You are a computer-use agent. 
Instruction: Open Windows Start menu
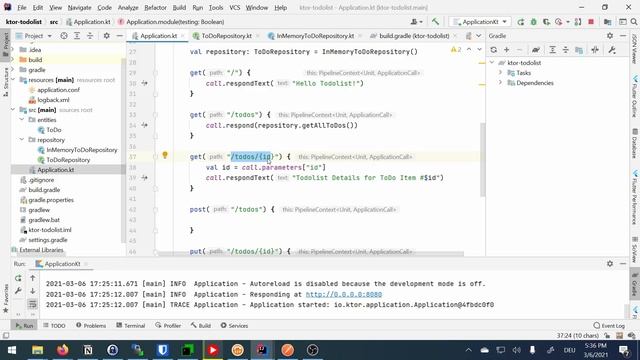pyautogui.click(x=12, y=350)
